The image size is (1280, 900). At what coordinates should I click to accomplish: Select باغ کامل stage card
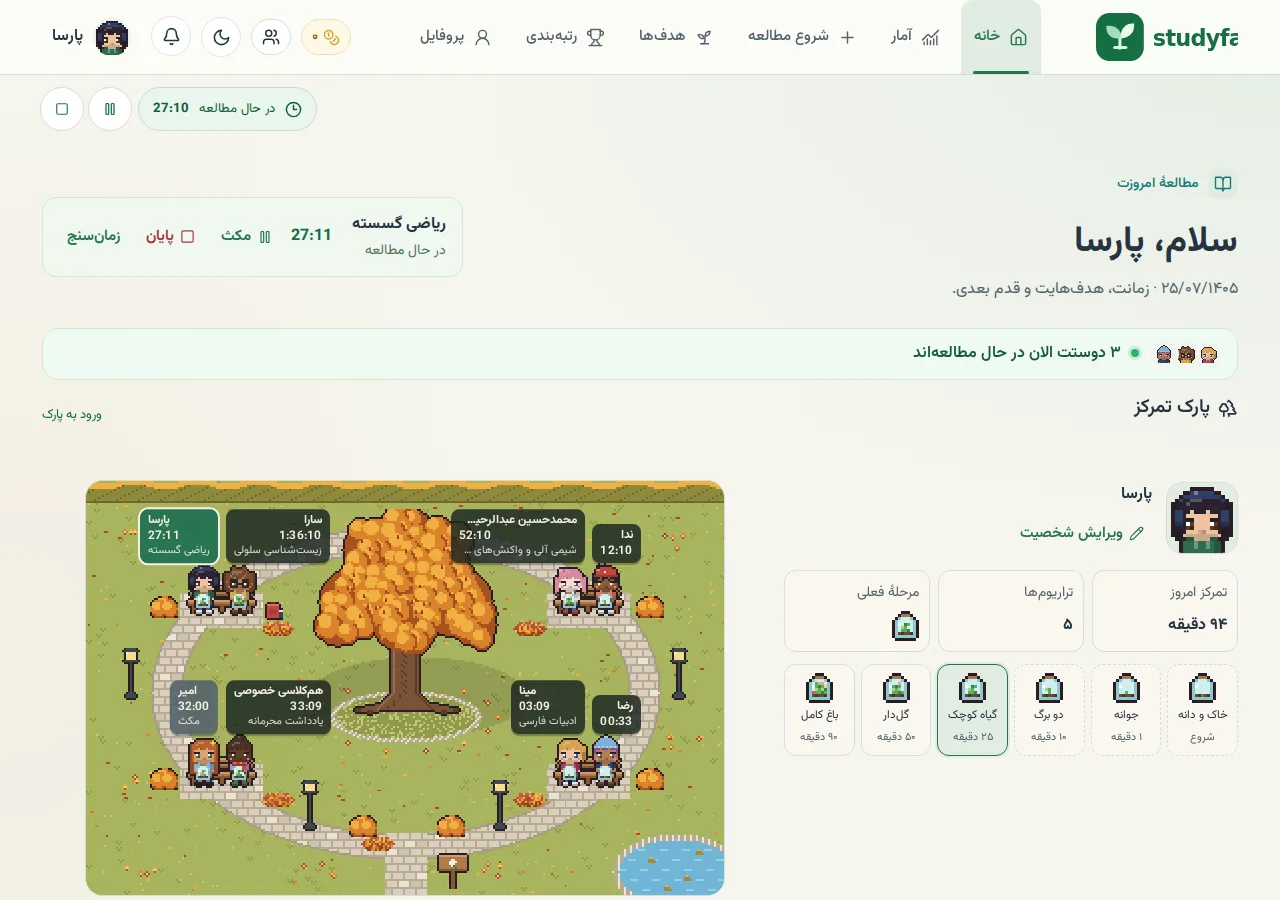pos(819,710)
